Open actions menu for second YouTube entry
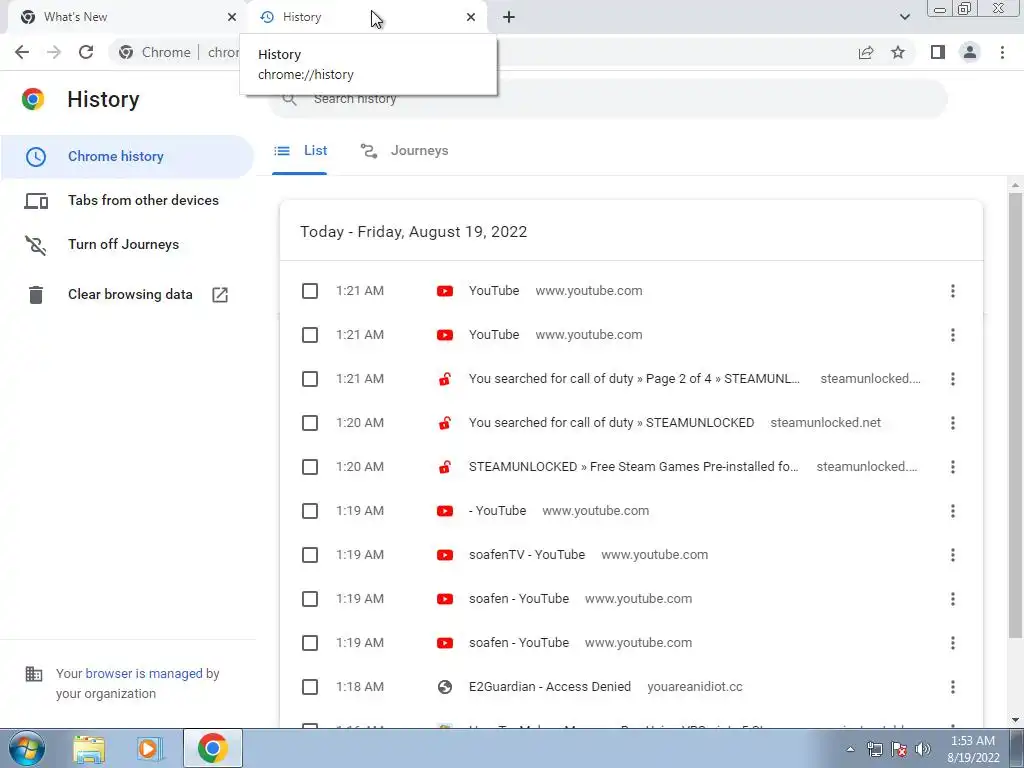Screen dimensions: 1024x768 [953, 335]
